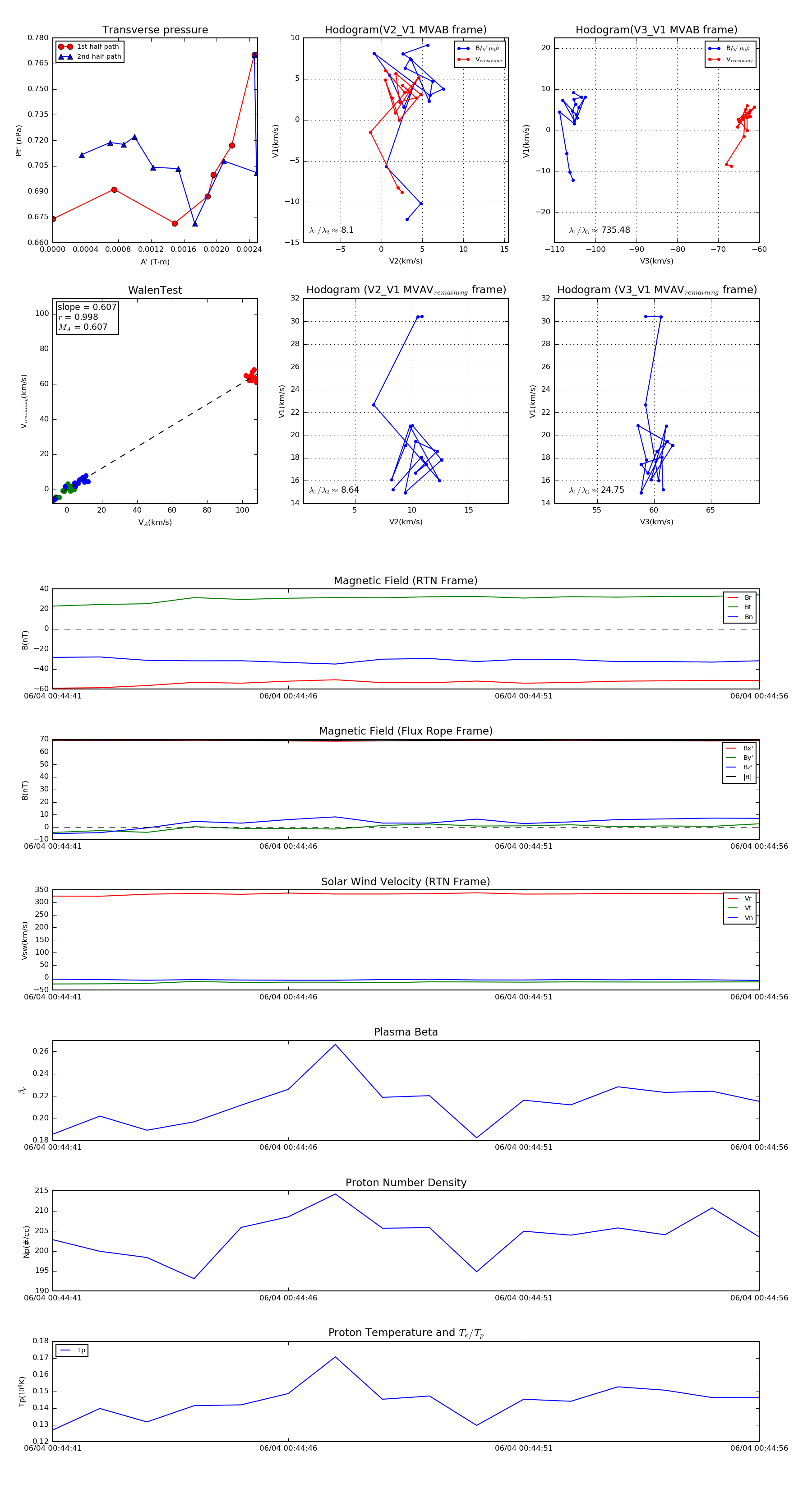Click the "0.0024" x-axis tick label
Screen dimensions: 812x1489
point(249,250)
